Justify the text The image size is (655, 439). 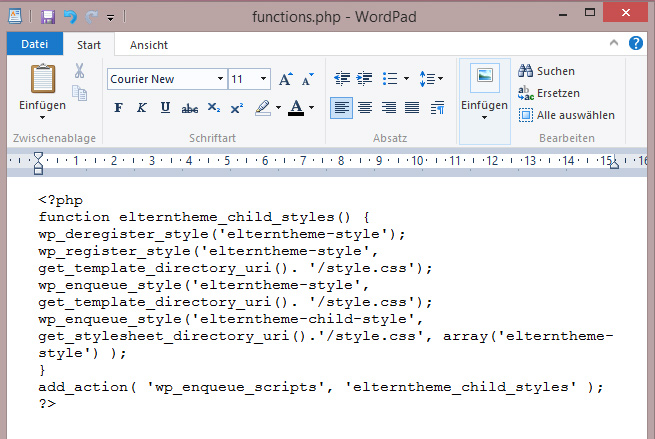coord(412,108)
